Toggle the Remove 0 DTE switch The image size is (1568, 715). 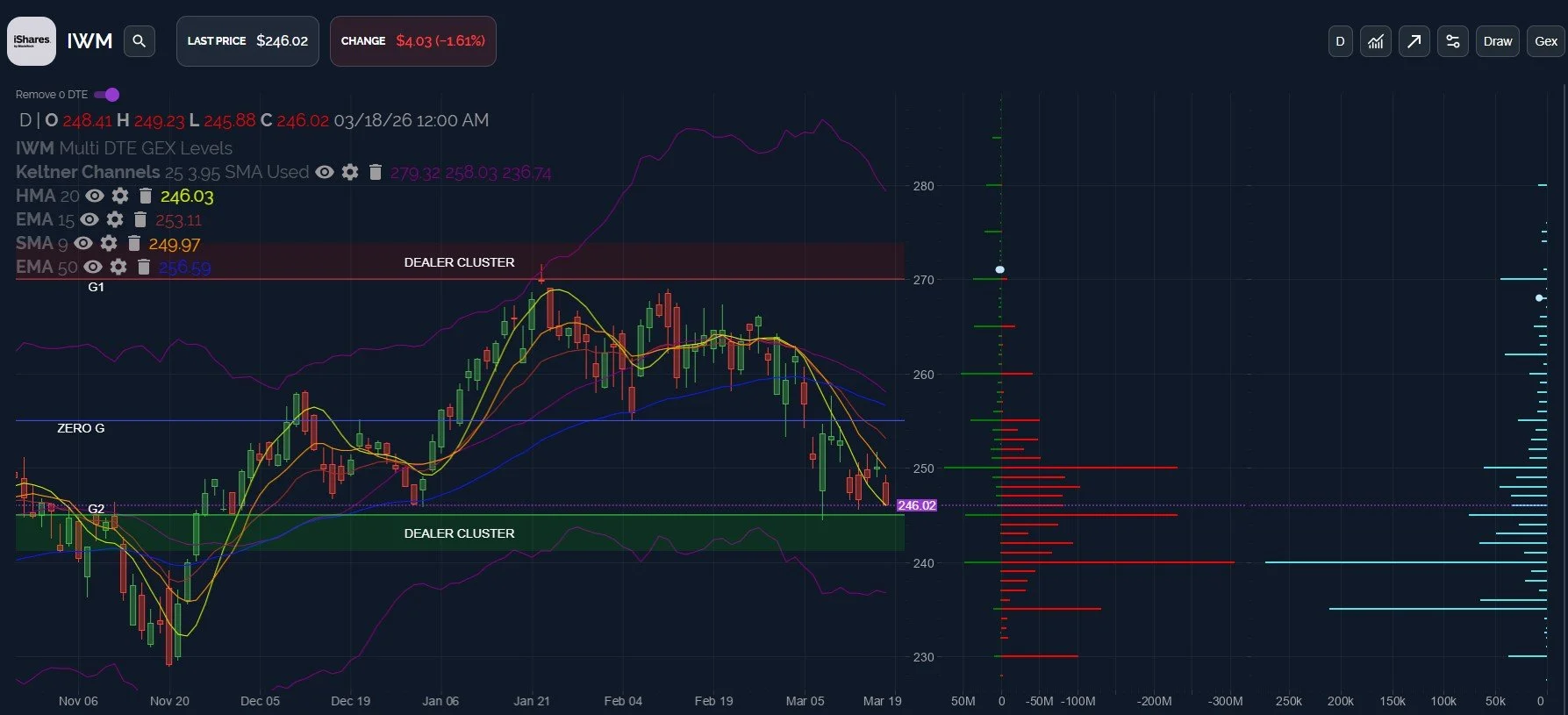107,94
